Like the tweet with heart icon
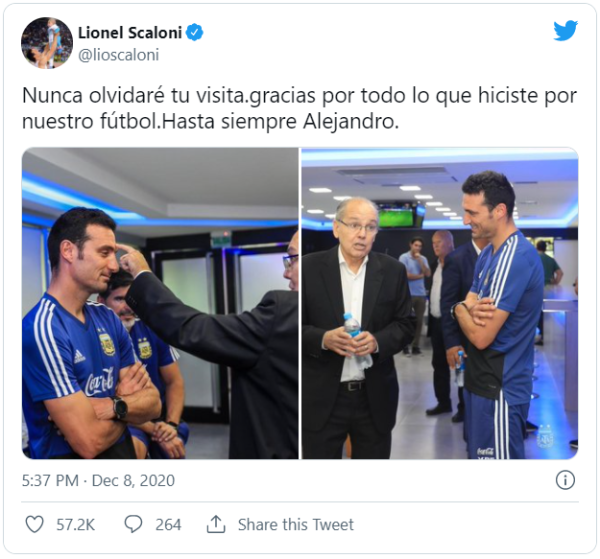This screenshot has height=559, width=600. pyautogui.click(x=34, y=524)
